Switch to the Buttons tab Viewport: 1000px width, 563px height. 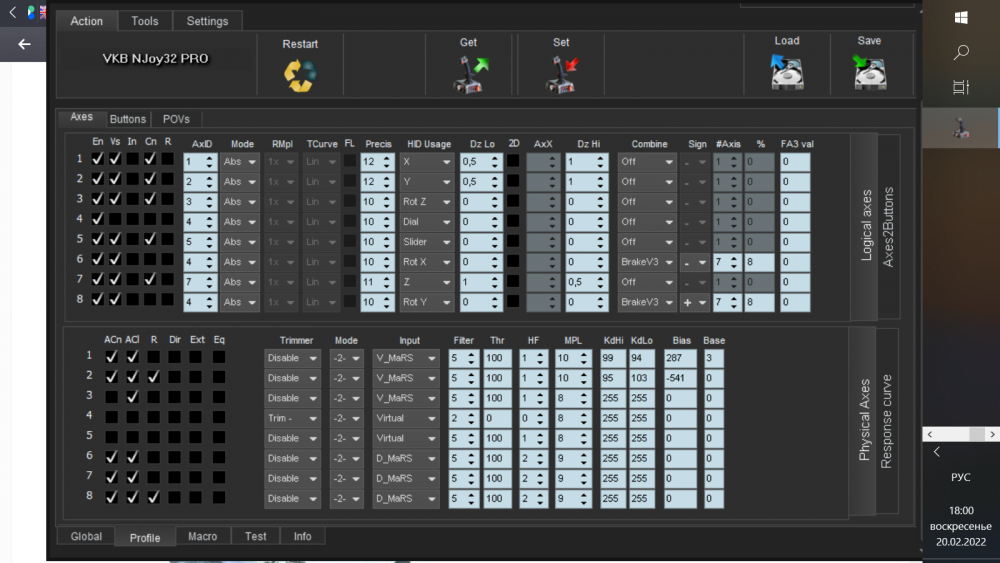tap(128, 119)
